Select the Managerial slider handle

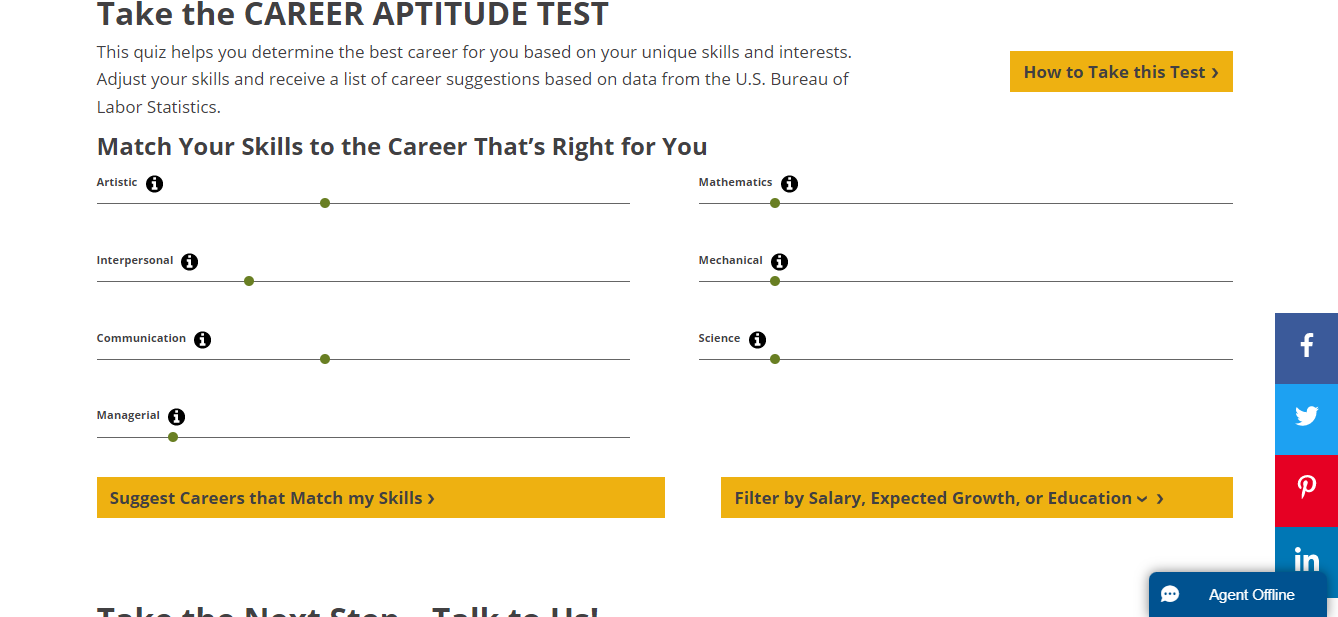point(173,436)
